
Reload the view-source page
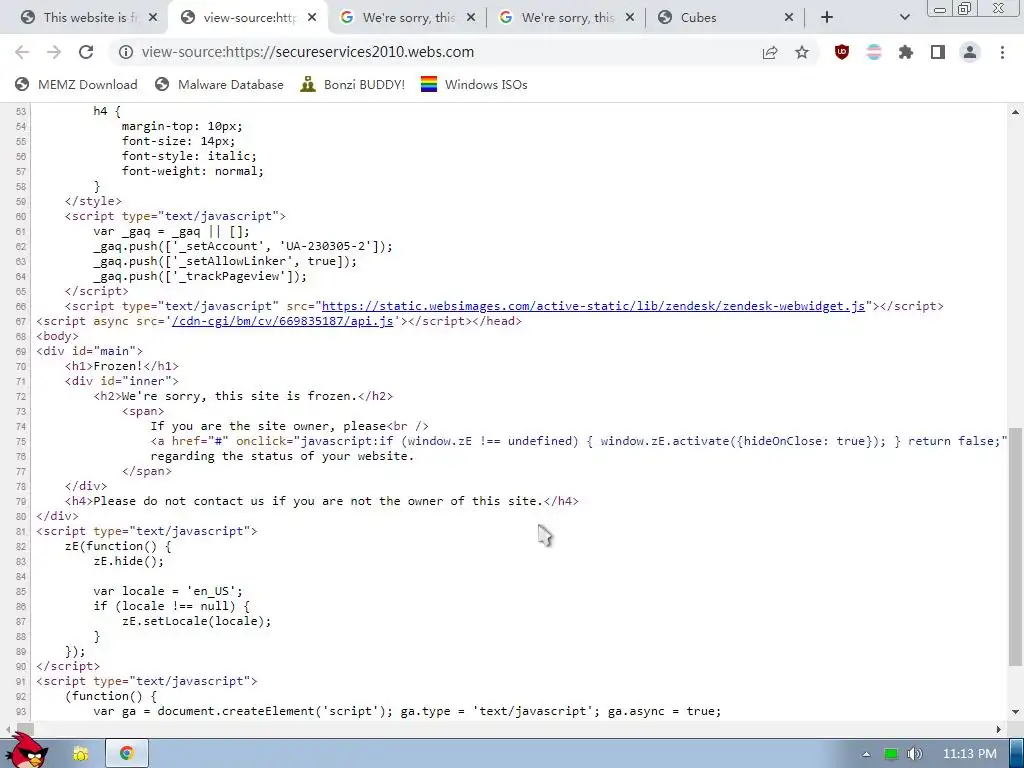pyautogui.click(x=86, y=52)
